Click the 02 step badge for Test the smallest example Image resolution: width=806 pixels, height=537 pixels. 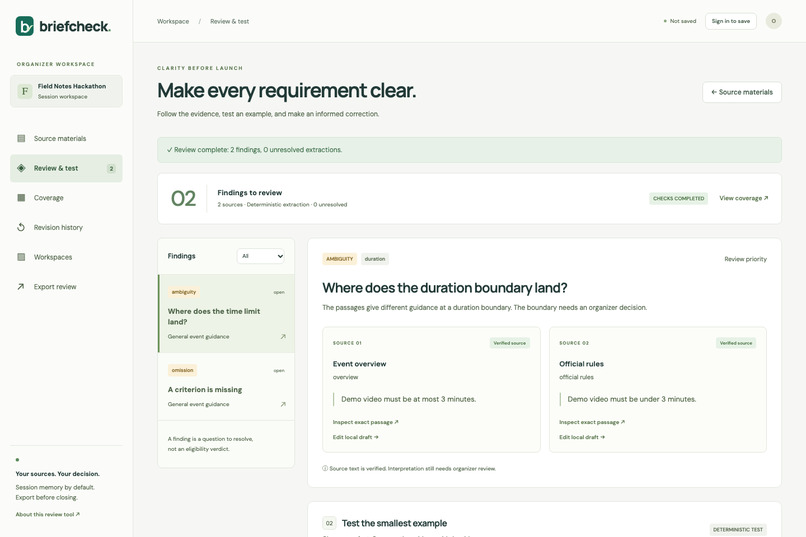pyautogui.click(x=329, y=523)
